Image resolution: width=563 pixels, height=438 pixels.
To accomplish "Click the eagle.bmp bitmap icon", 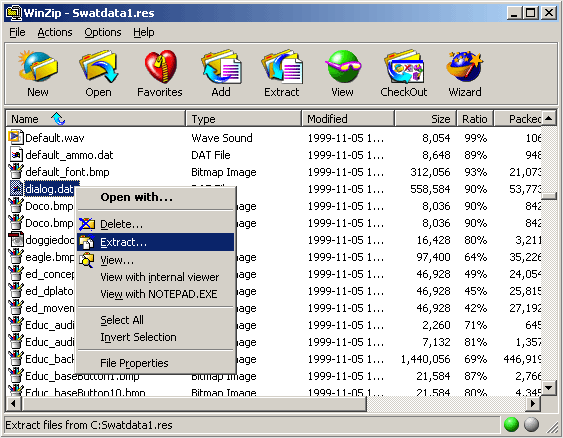I will (x=15, y=257).
